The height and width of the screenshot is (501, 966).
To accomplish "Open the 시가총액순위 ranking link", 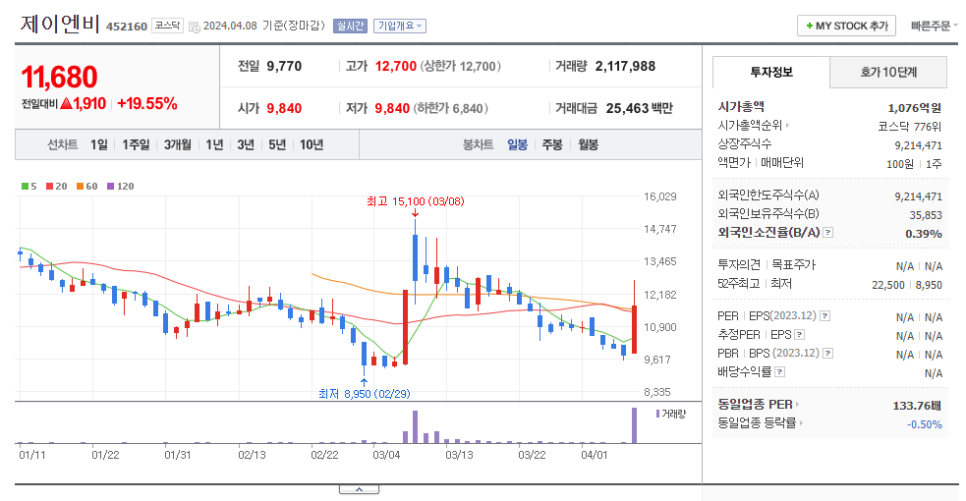I will pyautogui.click(x=753, y=125).
